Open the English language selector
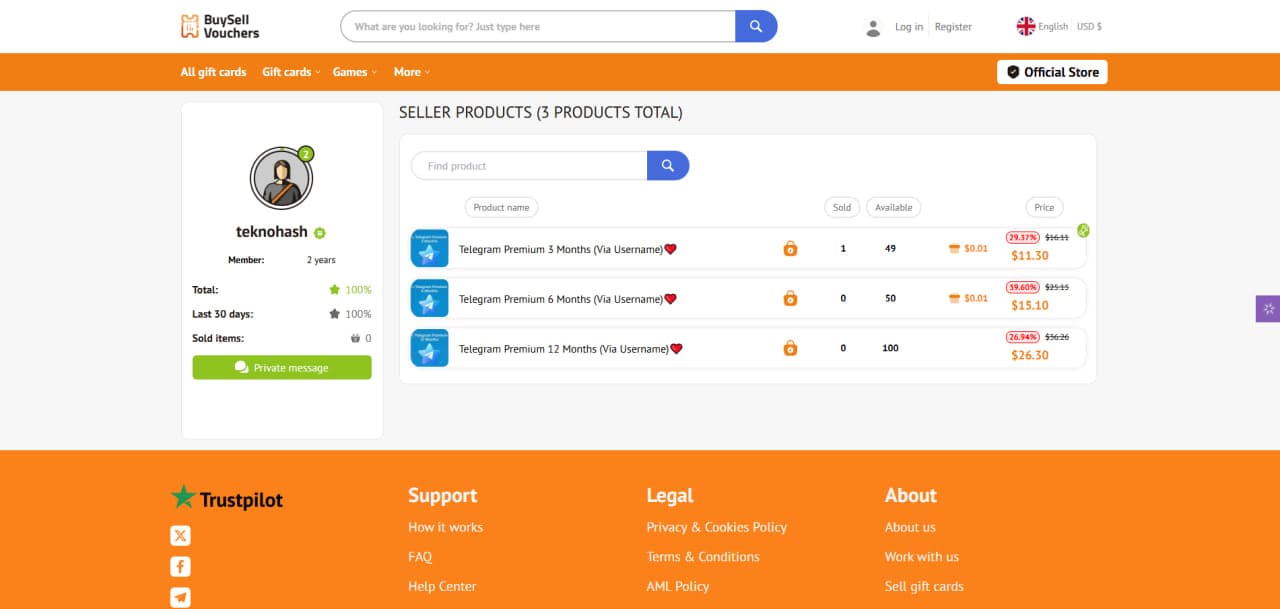 tap(1042, 27)
